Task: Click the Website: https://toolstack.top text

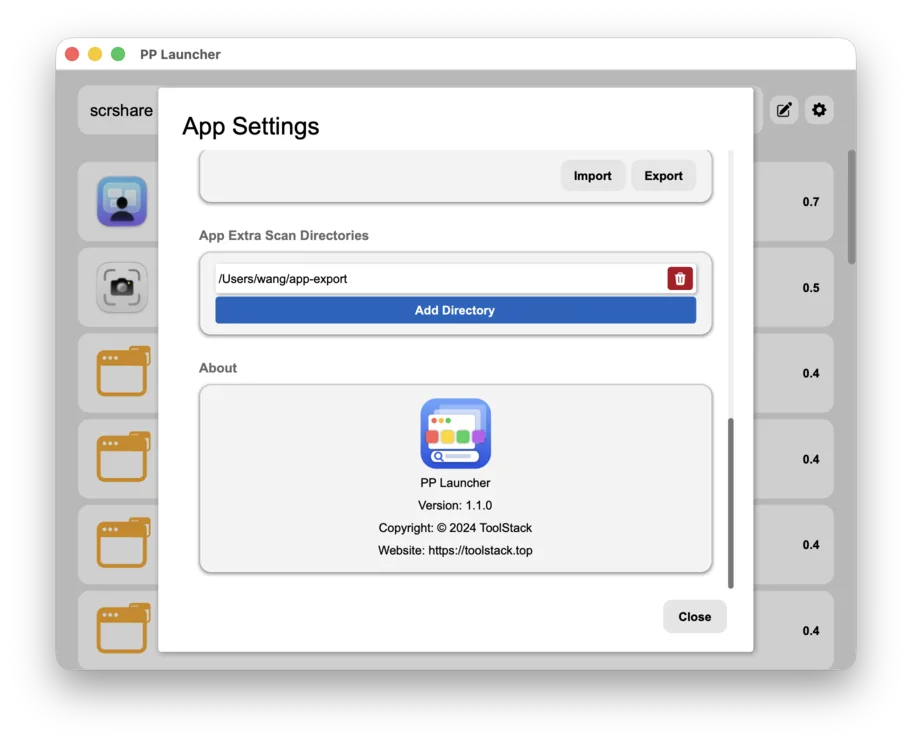Action: (455, 550)
